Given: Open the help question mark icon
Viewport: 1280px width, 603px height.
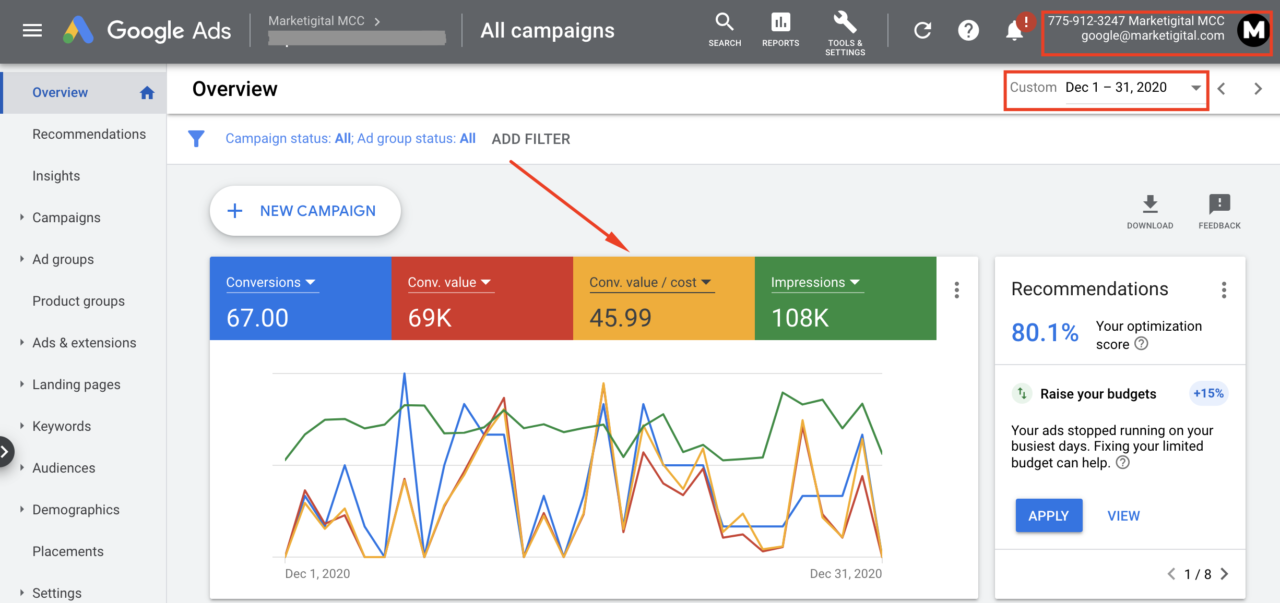Looking at the screenshot, I should 968,30.
